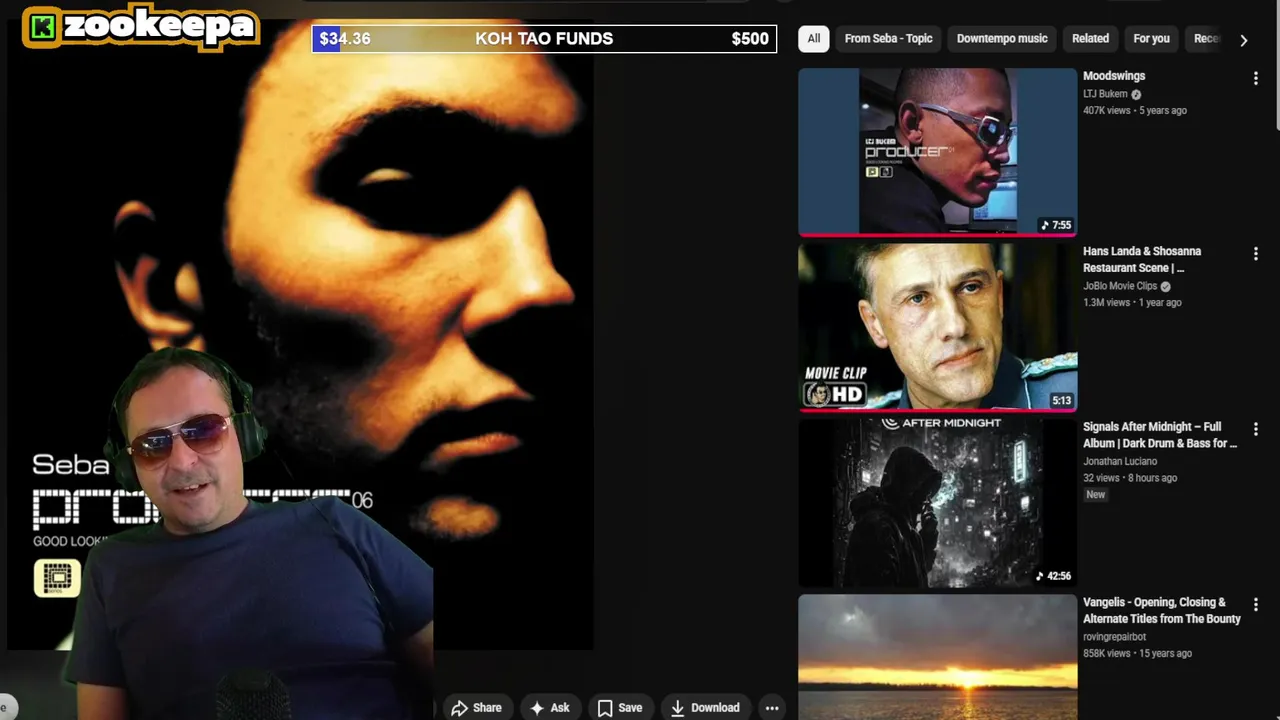Open the After Midnight album thumbnail
Viewport: 1280px width, 720px height.
[937, 503]
